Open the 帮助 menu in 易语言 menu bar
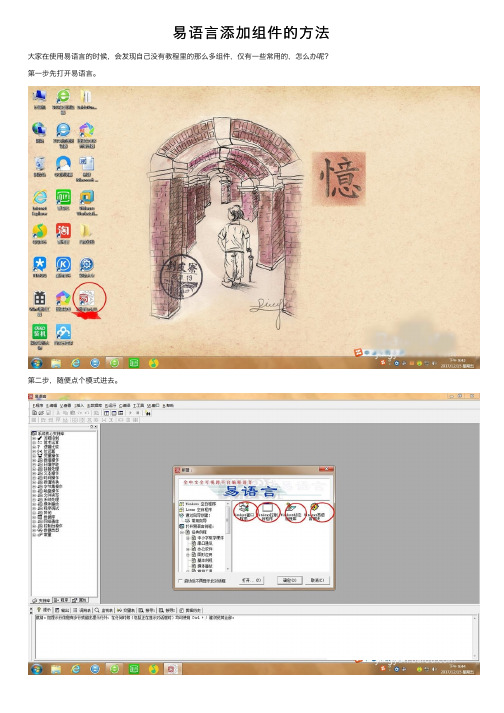The image size is (504, 713). click(168, 405)
